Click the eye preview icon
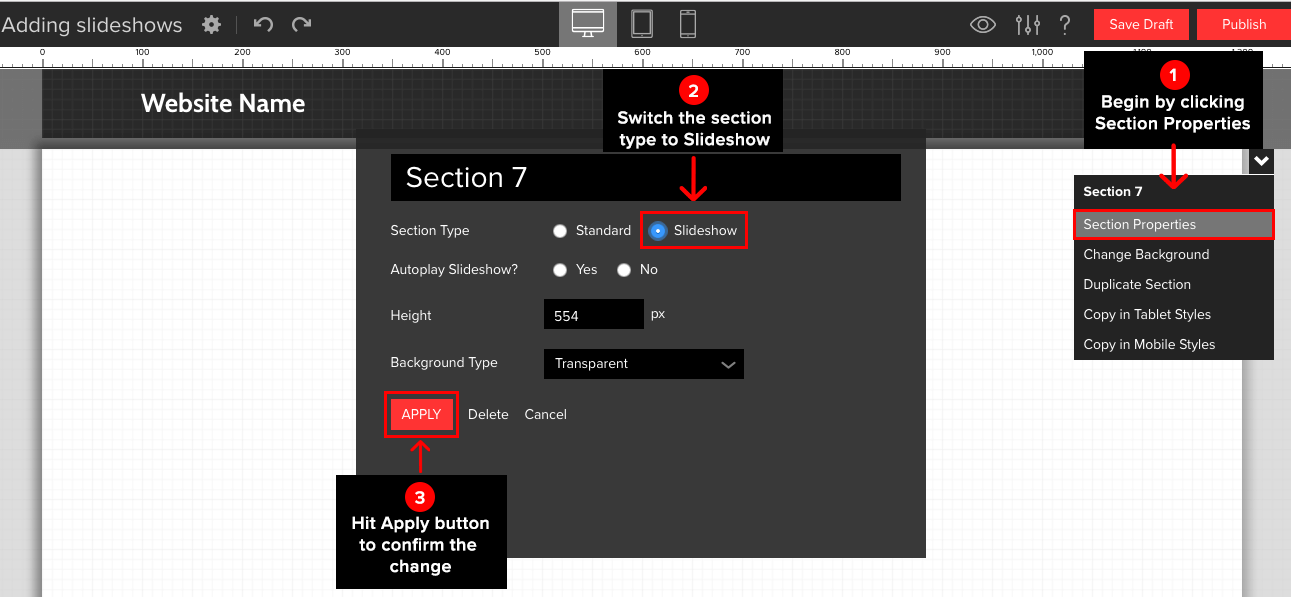The image size is (1291, 597). click(983, 25)
